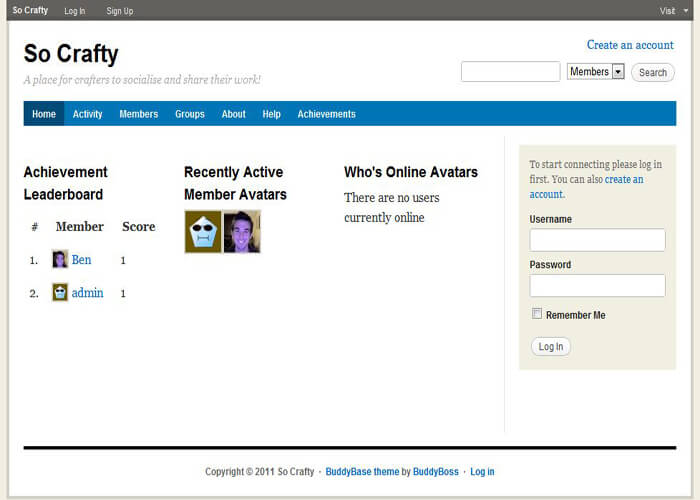The image size is (700, 500).
Task: Select the Groups navigation tab
Action: [190, 114]
